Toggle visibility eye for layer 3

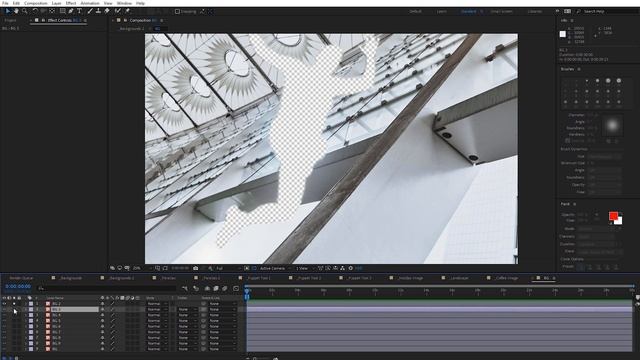pyautogui.click(x=4, y=315)
